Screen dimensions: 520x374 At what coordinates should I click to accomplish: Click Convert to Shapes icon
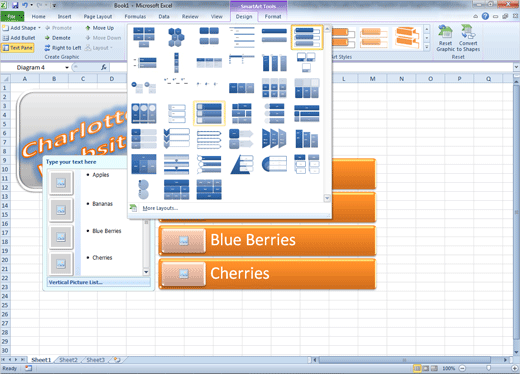point(467,32)
